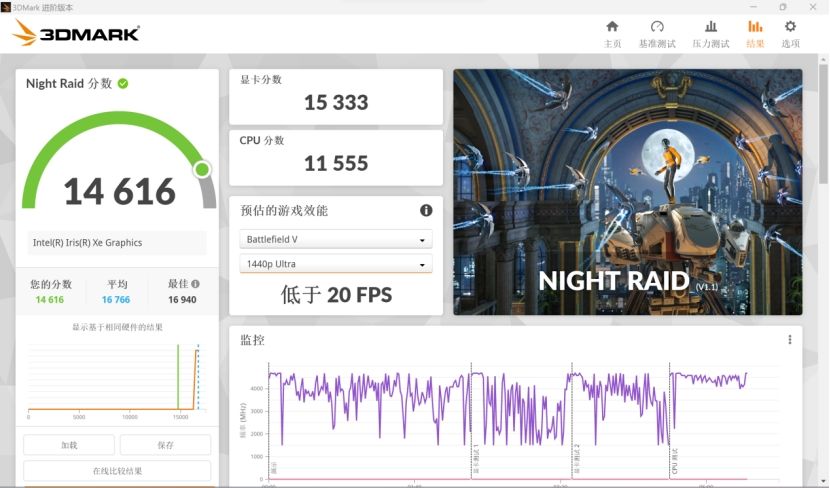
Task: Click the best score 16 940
Action: pyautogui.click(x=182, y=300)
